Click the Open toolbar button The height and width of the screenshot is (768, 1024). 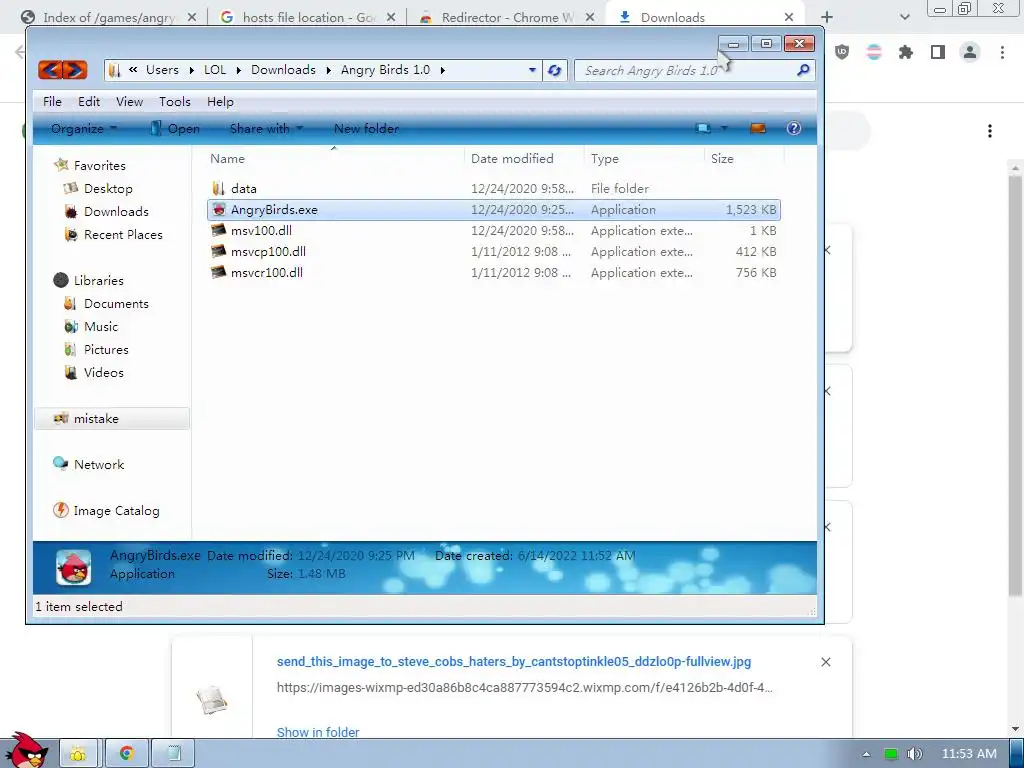(175, 128)
